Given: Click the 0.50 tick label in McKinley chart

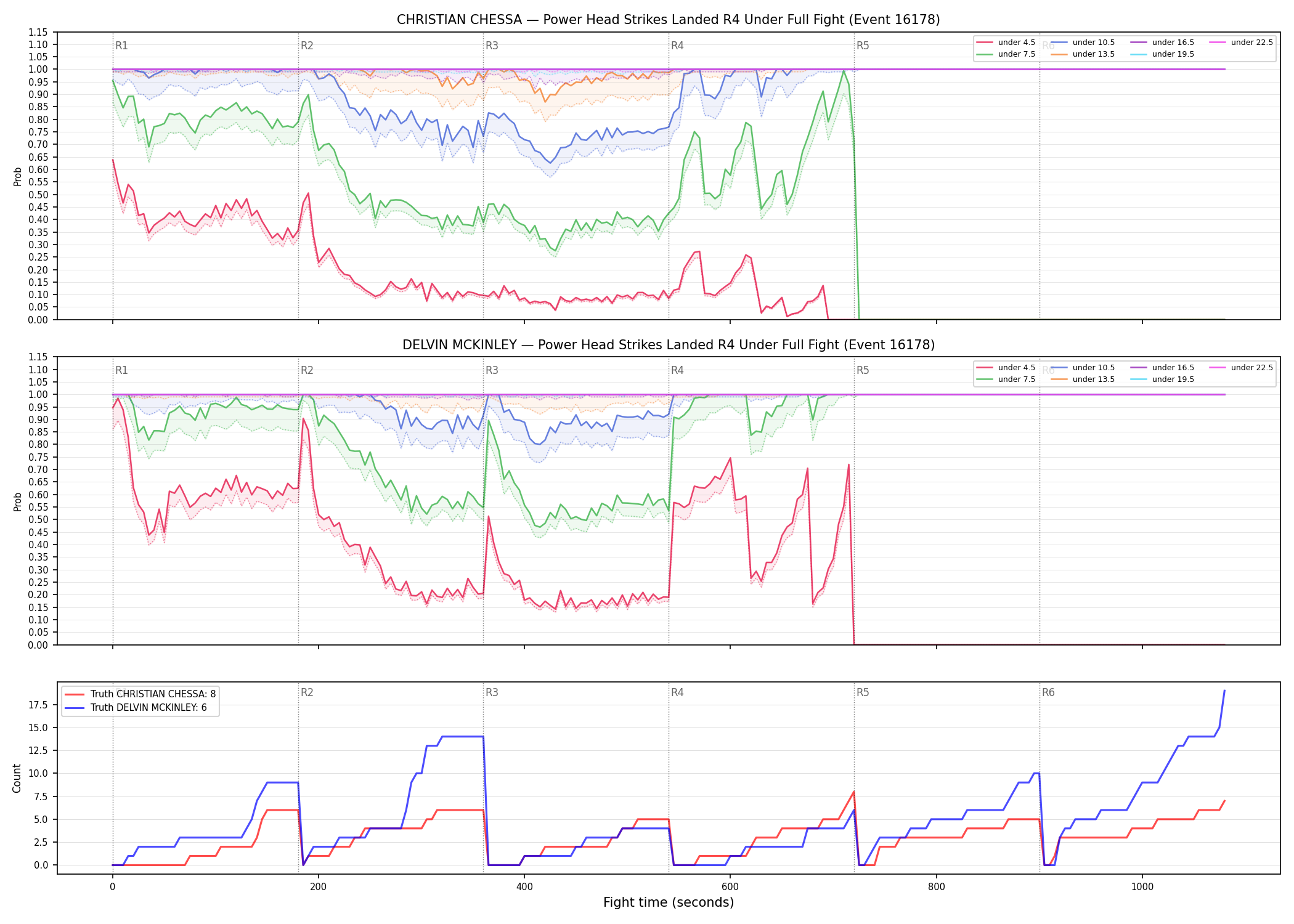Looking at the screenshot, I should pos(38,520).
